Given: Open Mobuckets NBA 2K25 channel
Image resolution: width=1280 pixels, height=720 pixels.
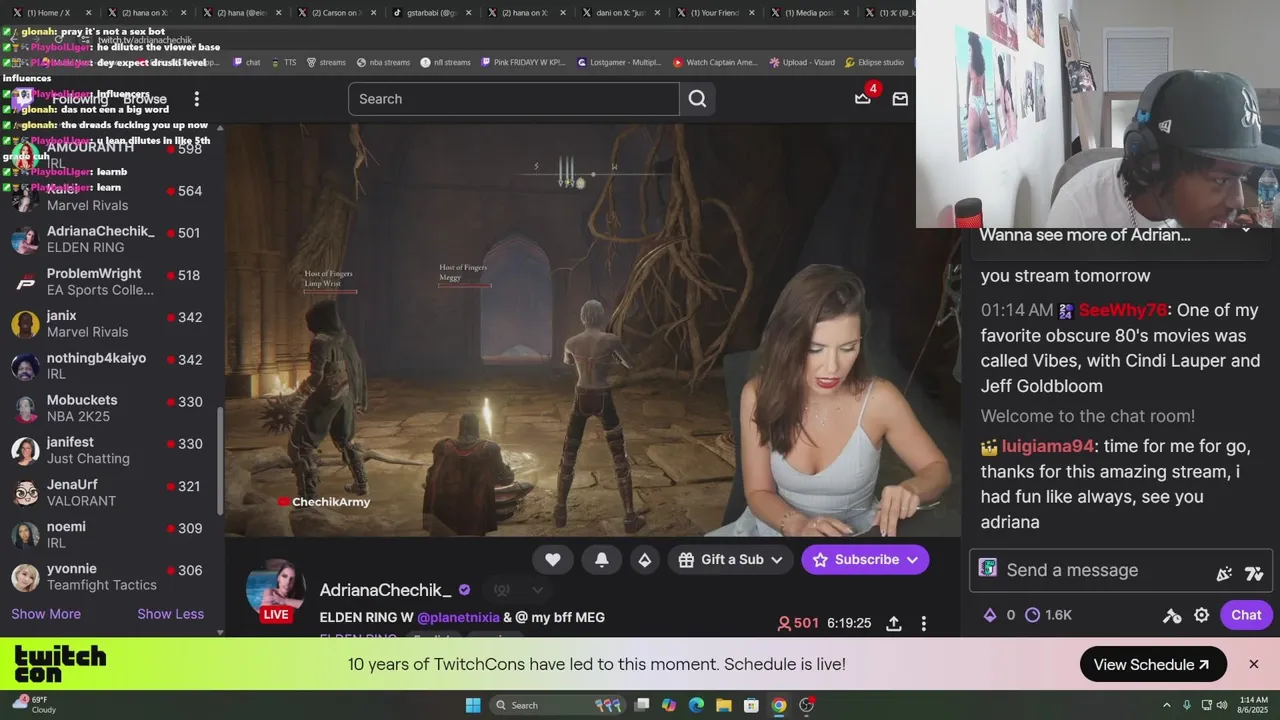Looking at the screenshot, I should (x=110, y=408).
